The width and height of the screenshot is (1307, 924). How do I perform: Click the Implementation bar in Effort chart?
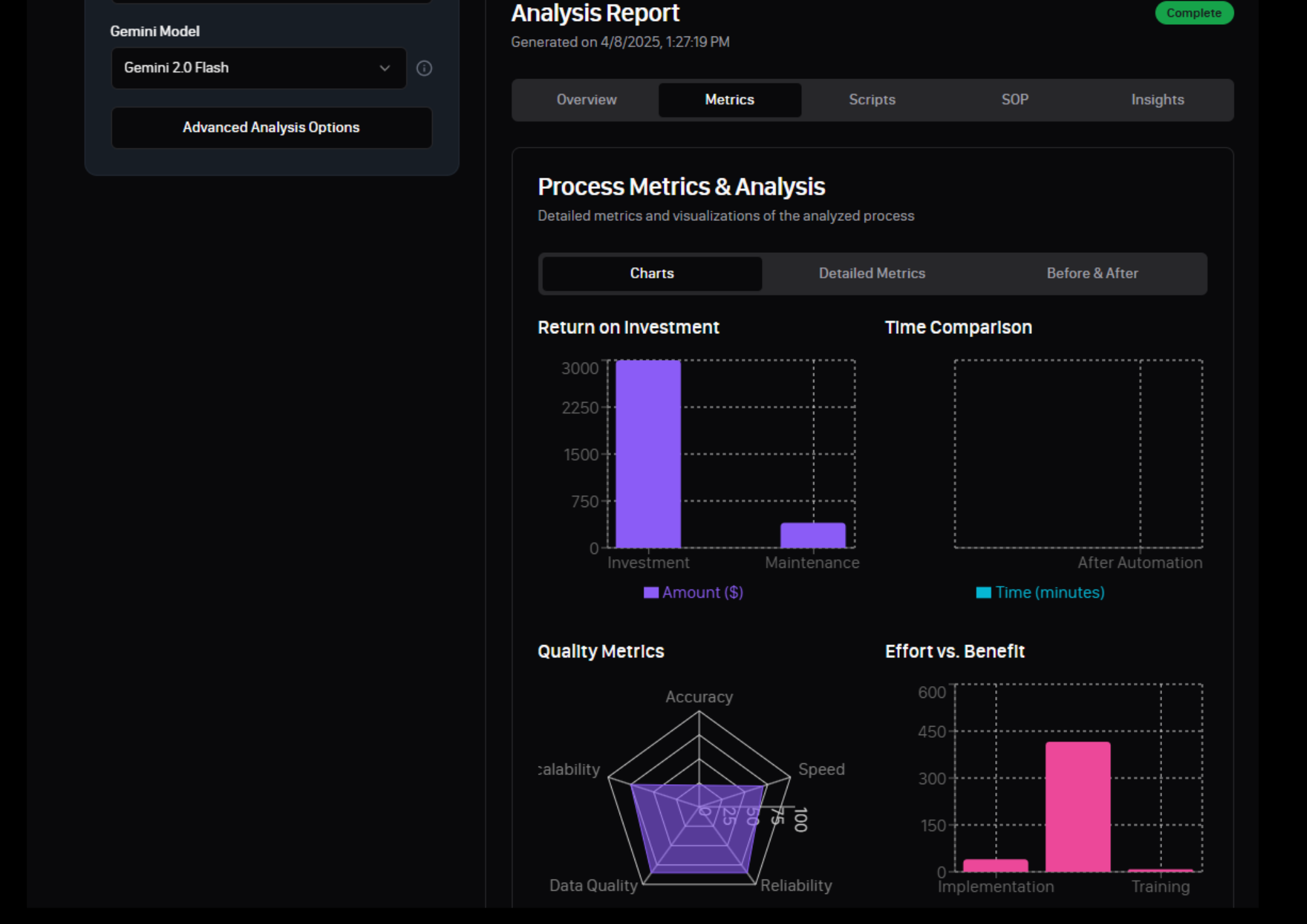coord(995,866)
